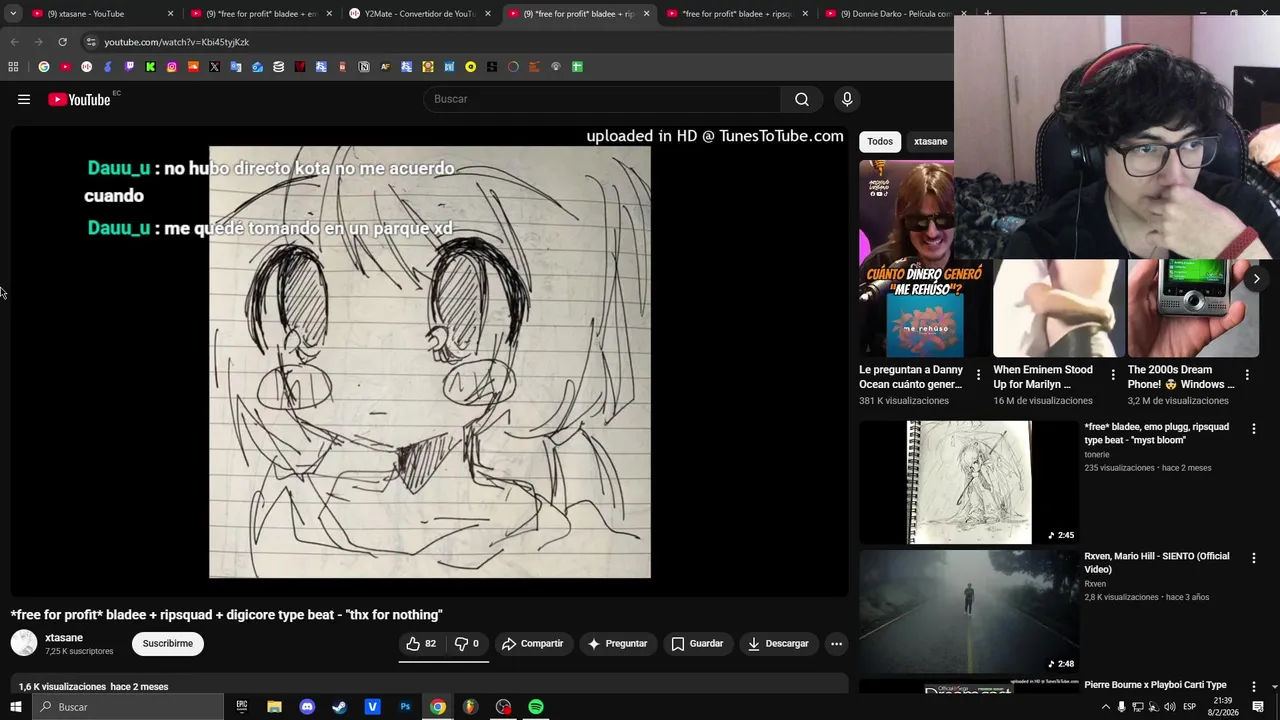Click the Windows taskbar search box
Screen dimensions: 1280x720
tap(128, 707)
